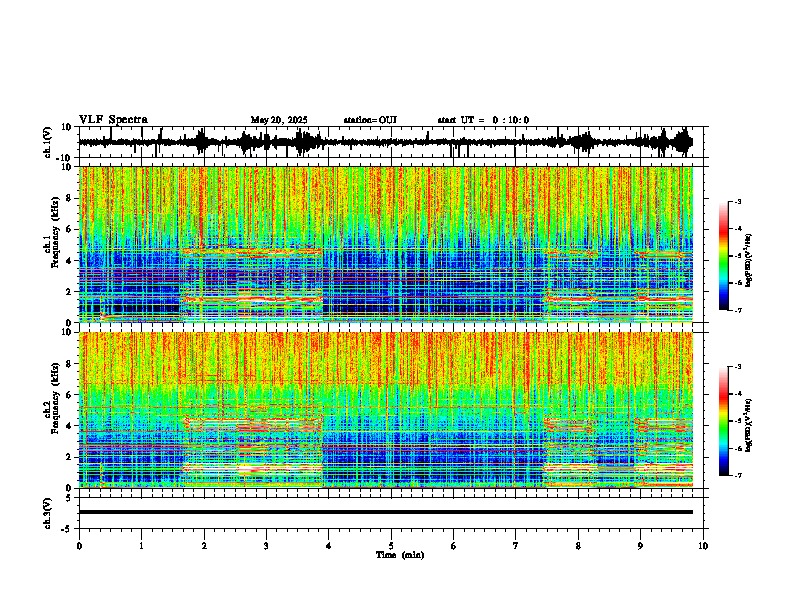The image size is (792, 612).
Task: Click the "2" tick on the time axis
Action: coord(204,546)
